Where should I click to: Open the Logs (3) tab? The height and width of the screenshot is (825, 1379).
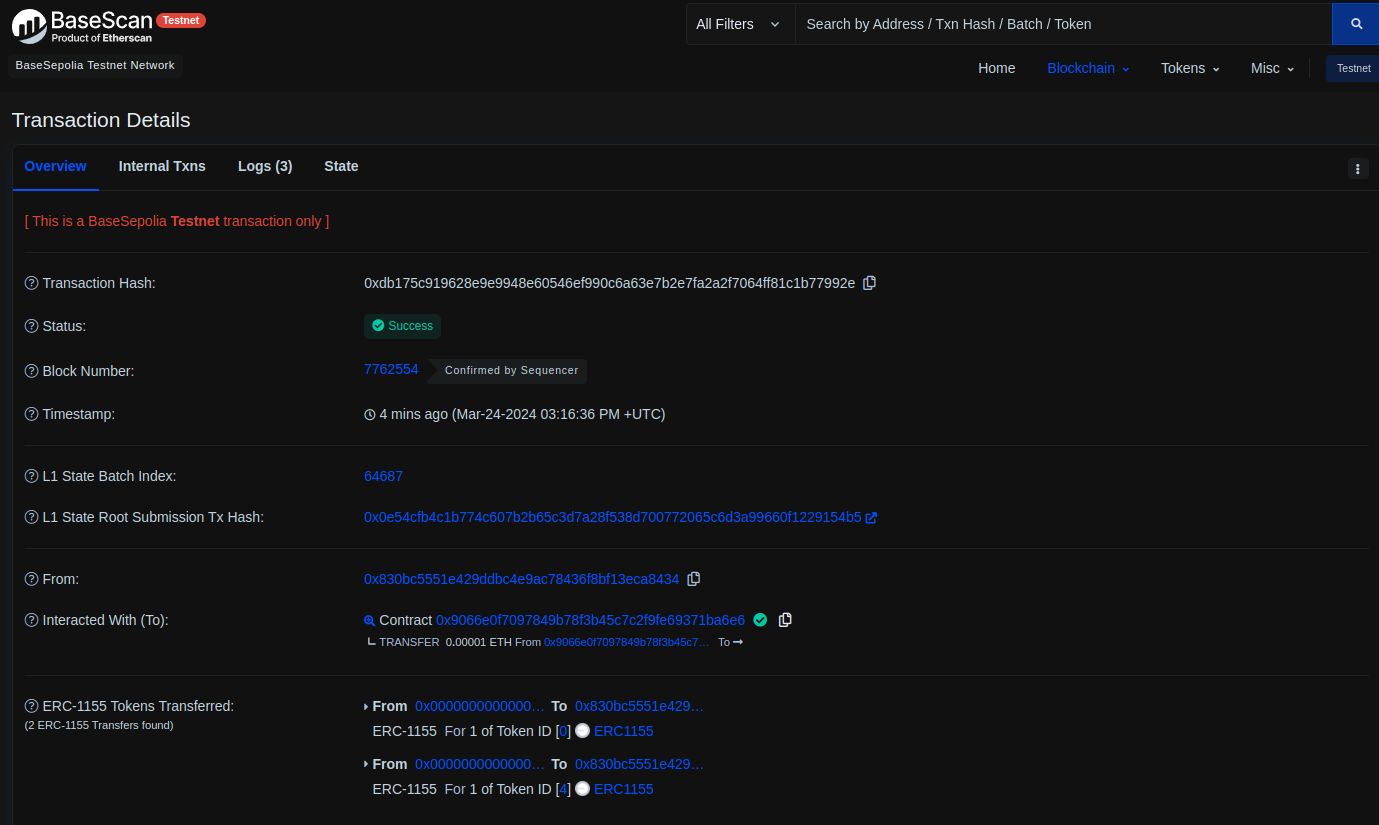[265, 166]
